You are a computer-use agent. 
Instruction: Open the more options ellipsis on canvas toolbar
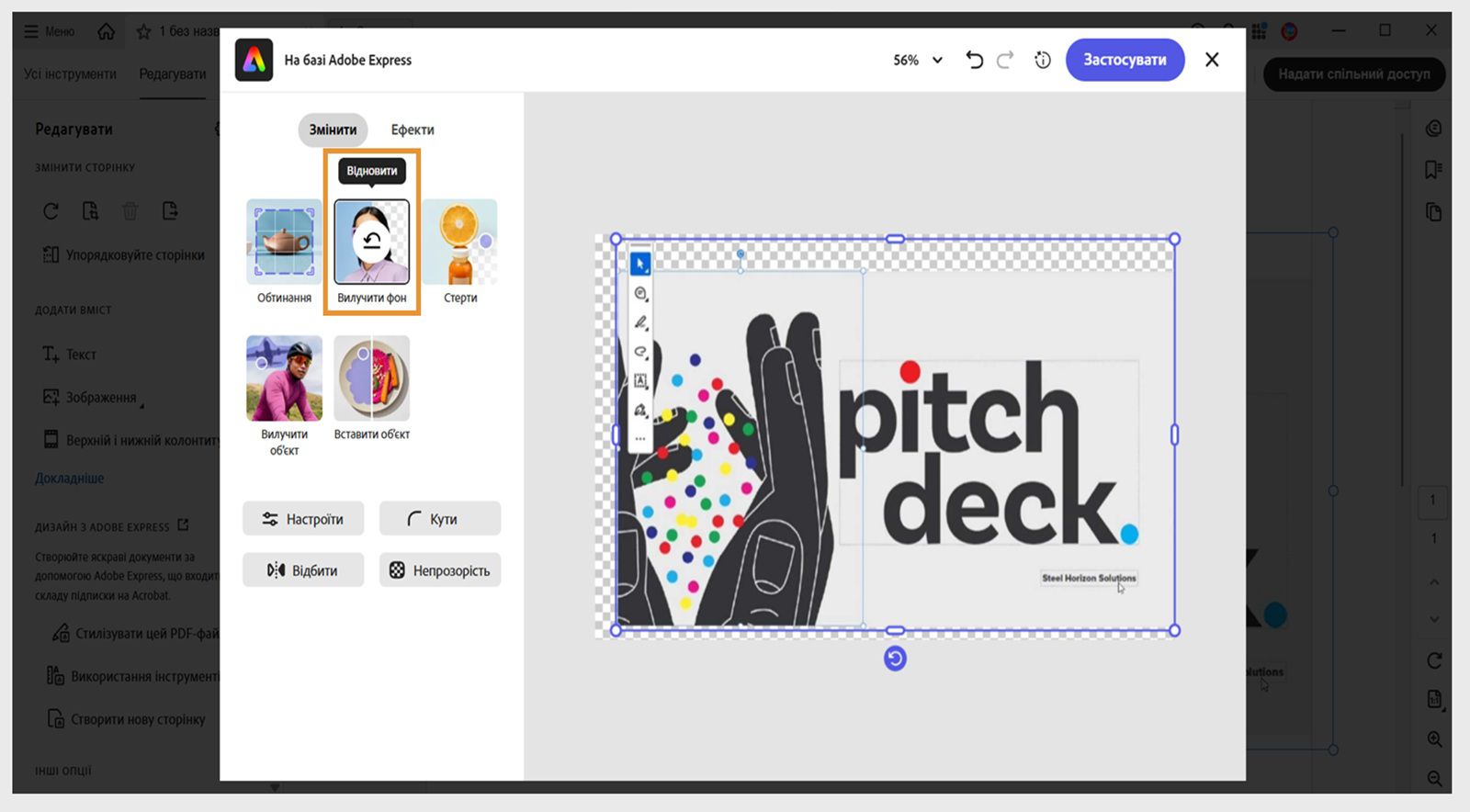(640, 439)
